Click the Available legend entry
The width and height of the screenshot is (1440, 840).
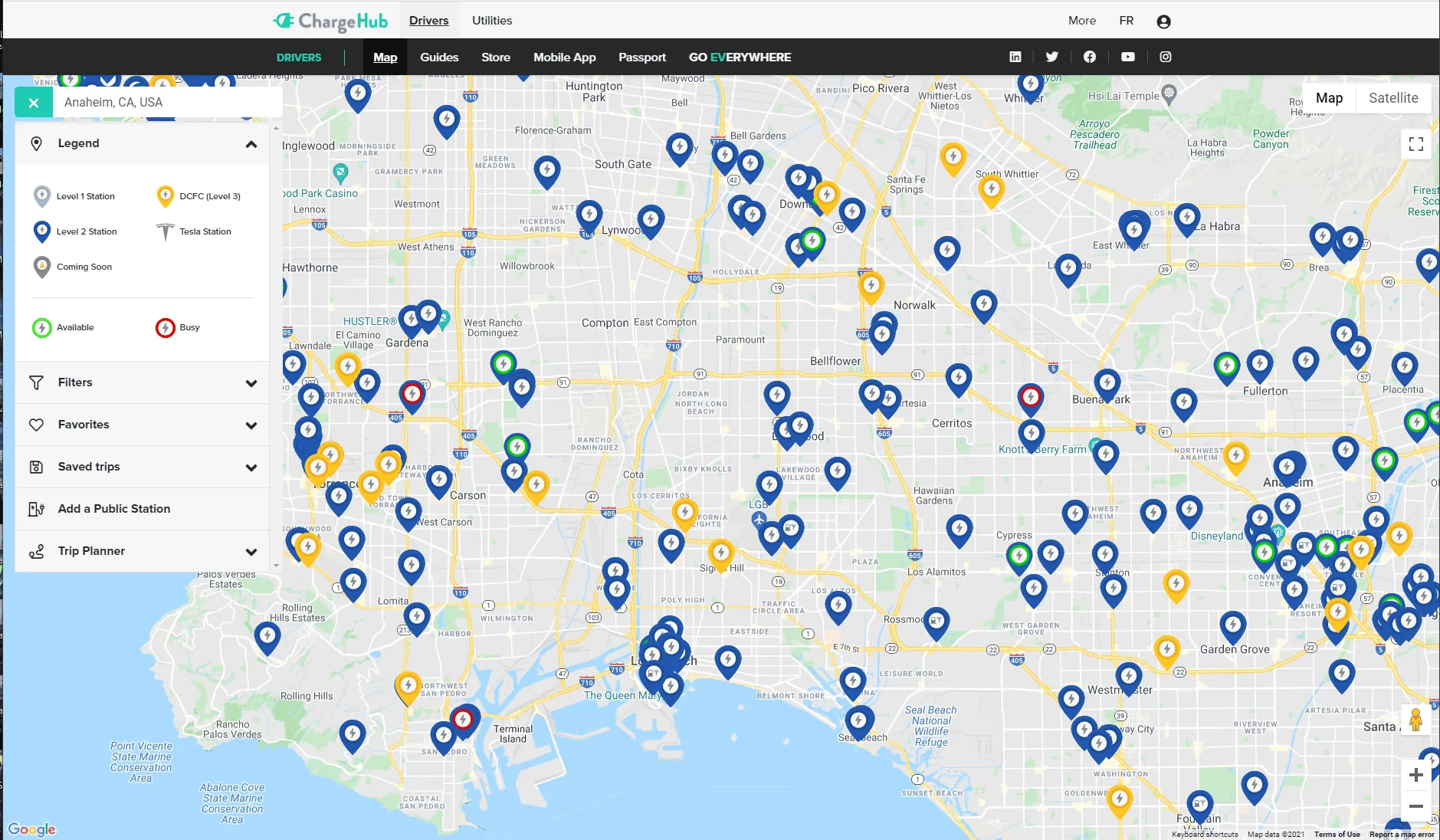click(64, 327)
